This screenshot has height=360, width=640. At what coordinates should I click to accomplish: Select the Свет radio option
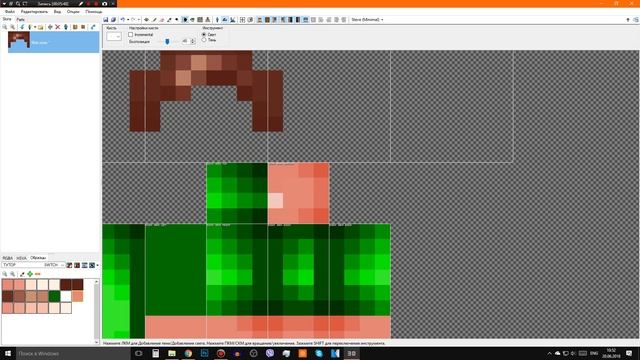click(204, 35)
